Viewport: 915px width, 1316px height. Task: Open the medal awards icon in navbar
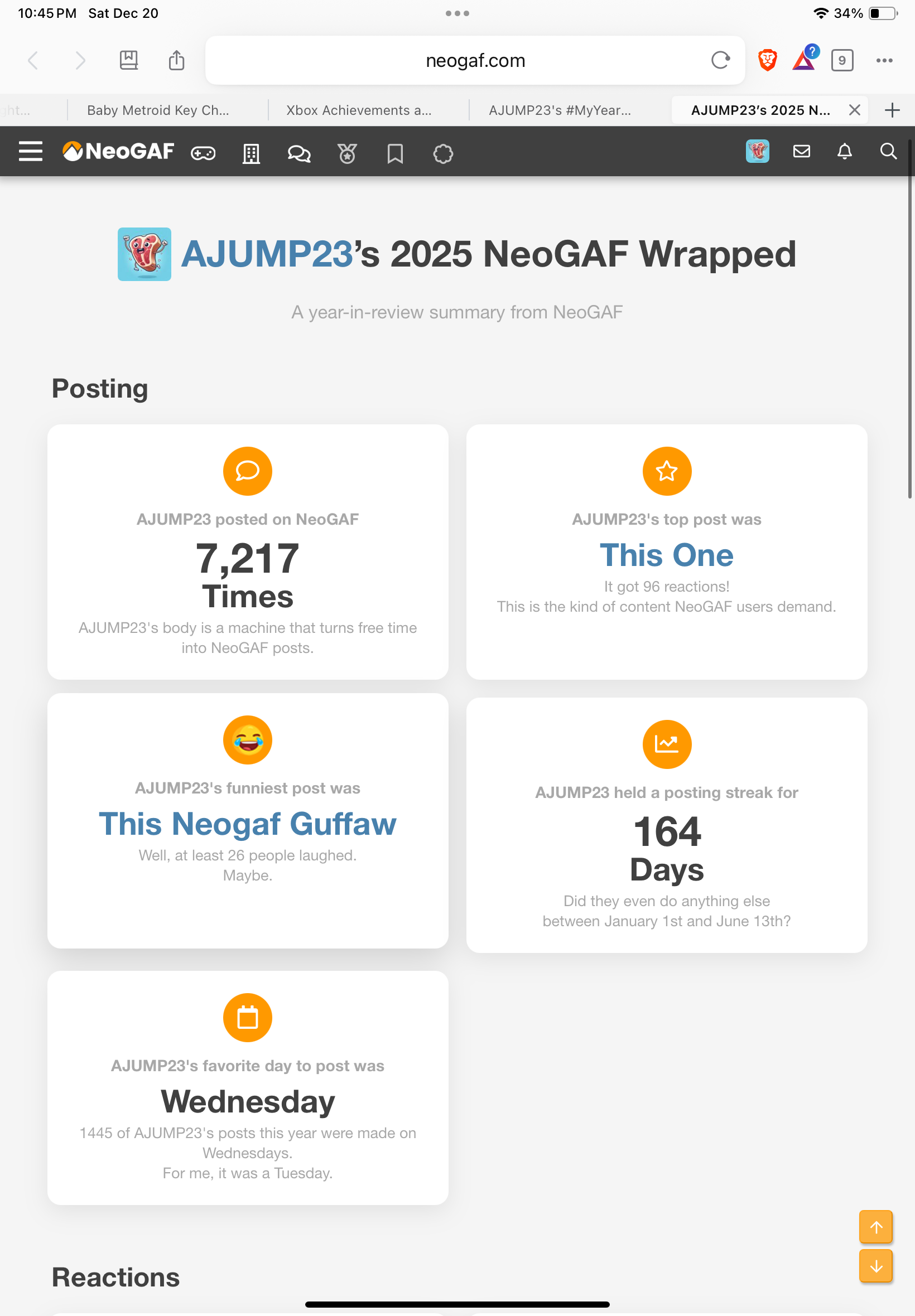click(347, 153)
